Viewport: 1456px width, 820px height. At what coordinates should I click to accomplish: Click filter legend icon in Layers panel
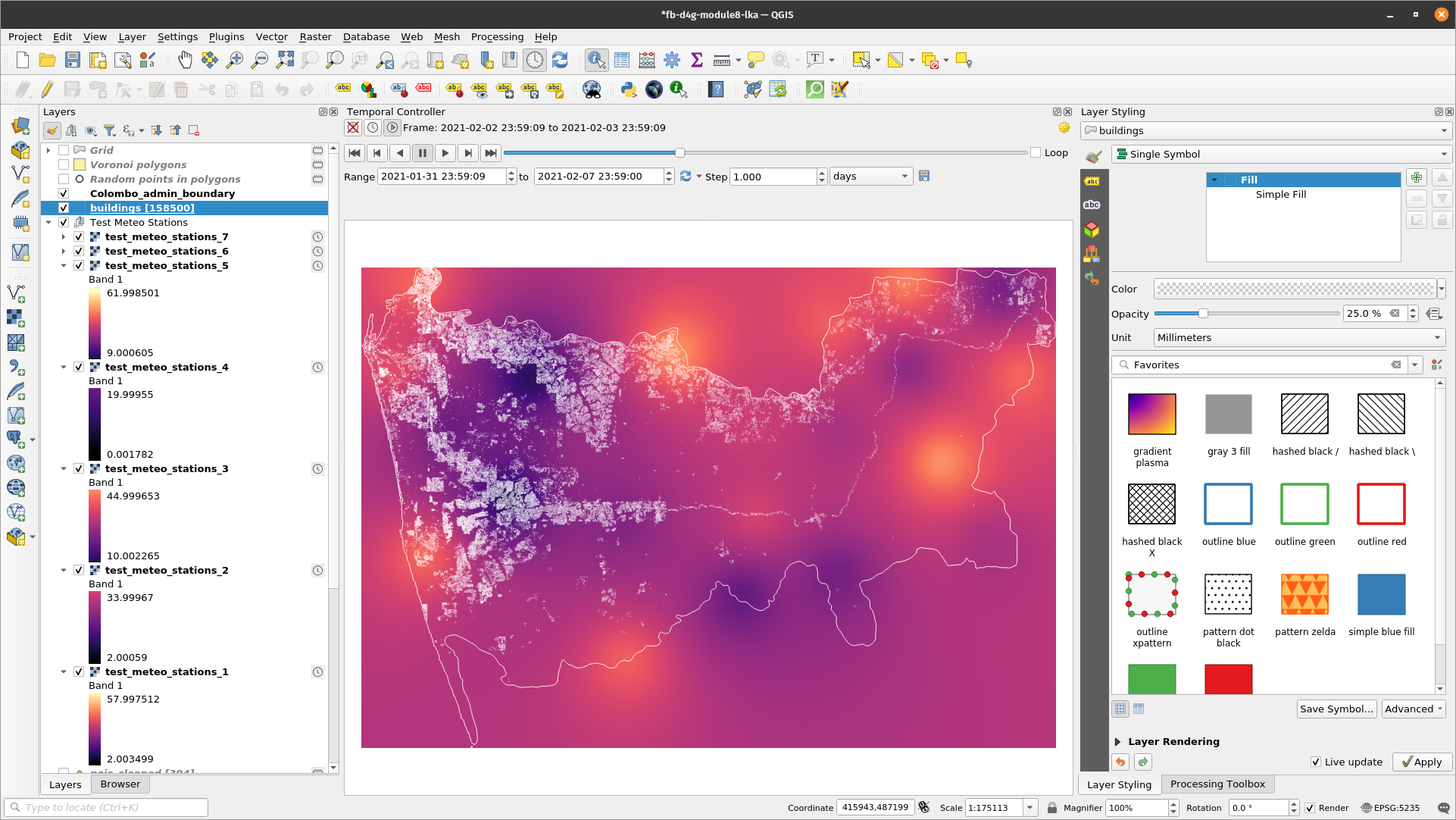[x=110, y=130]
